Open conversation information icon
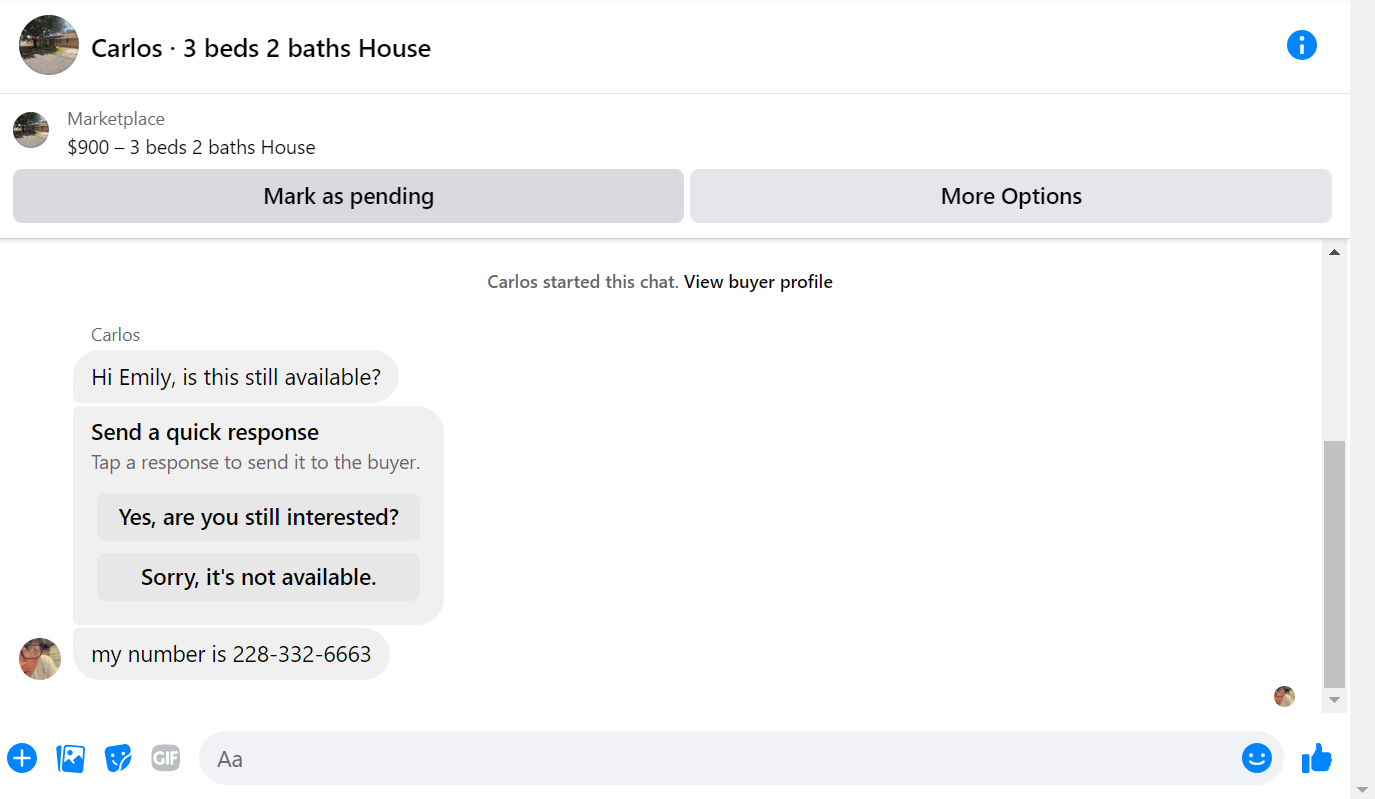The width and height of the screenshot is (1375, 799). 1301,45
